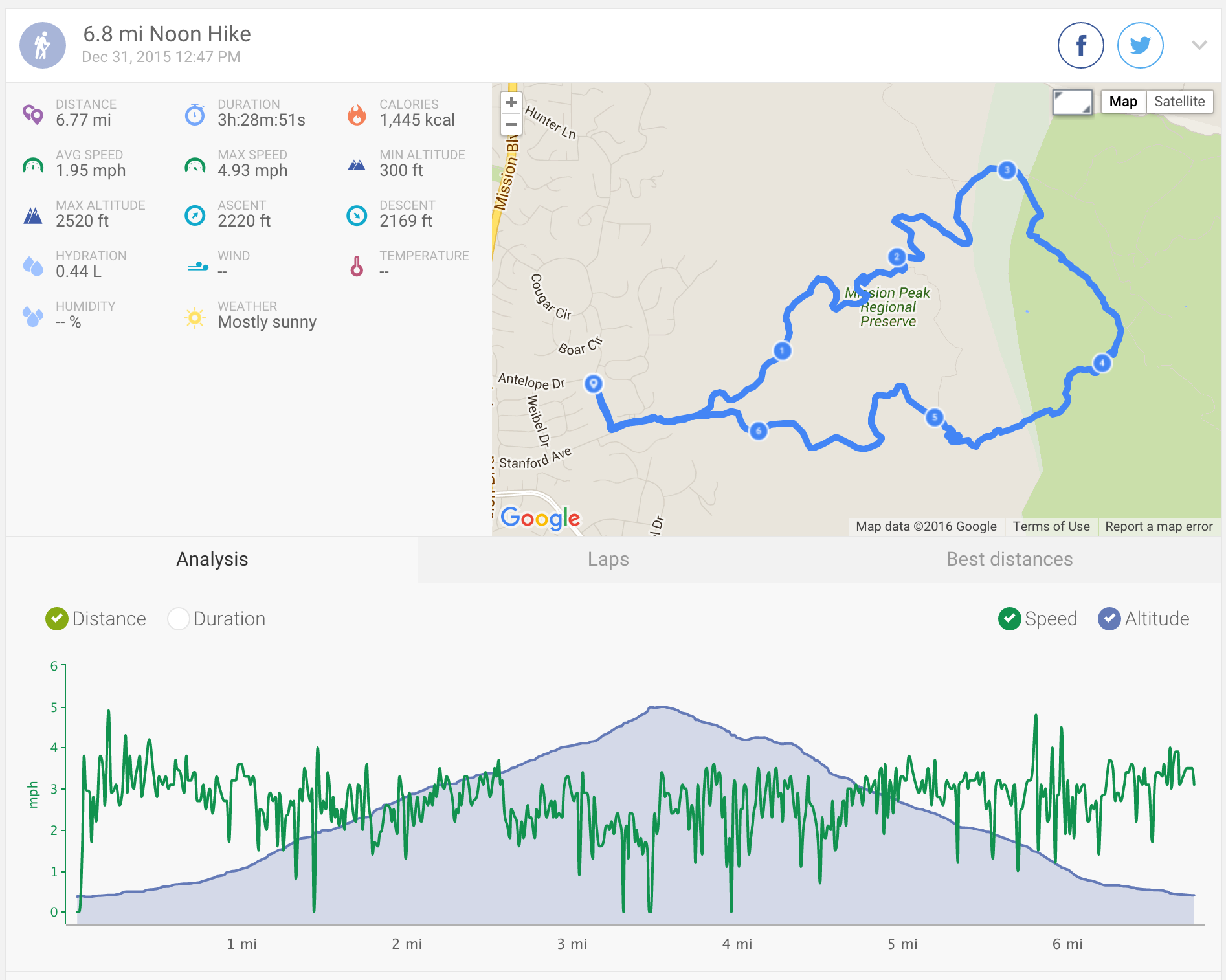The height and width of the screenshot is (980, 1226).
Task: Toggle the map fullscreen control
Action: [1072, 102]
